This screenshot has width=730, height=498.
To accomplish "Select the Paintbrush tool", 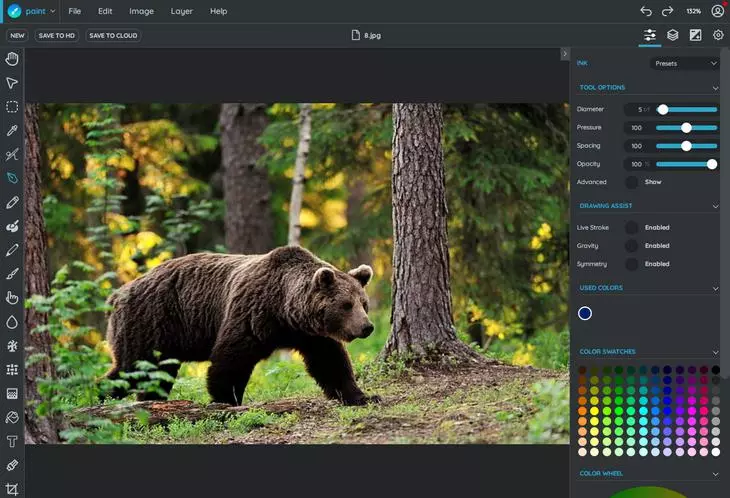I will click(12, 274).
